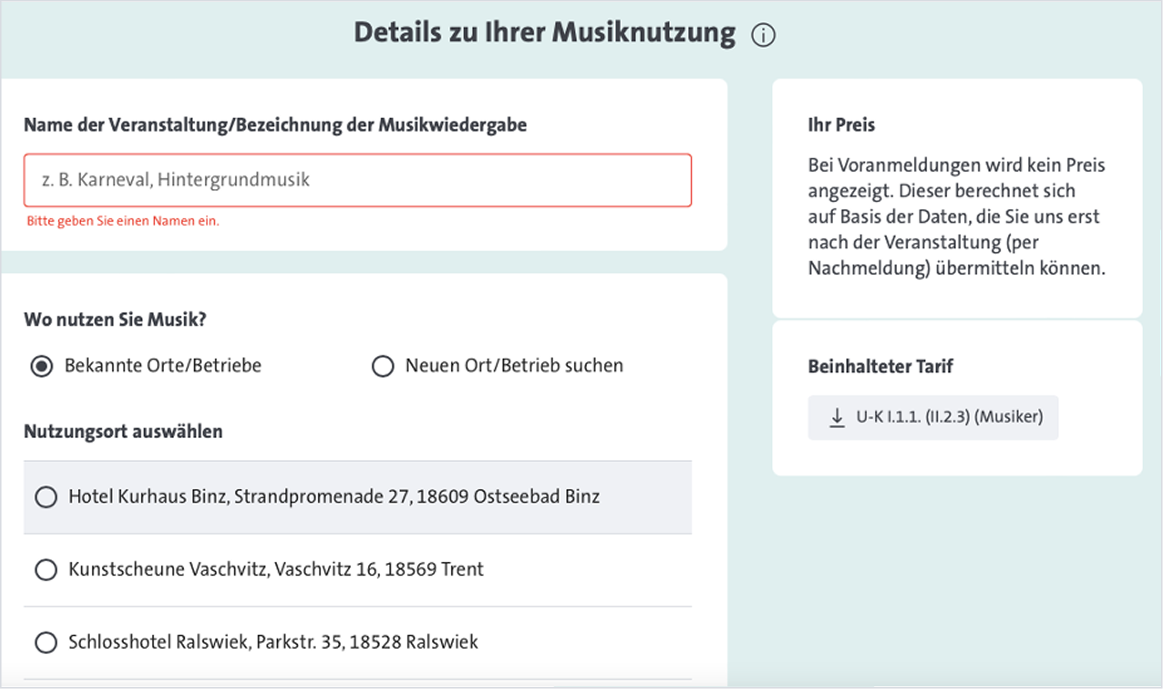Click the Kunstscheune Vaschvitz address text
1163x689 pixels.
pyautogui.click(x=276, y=570)
